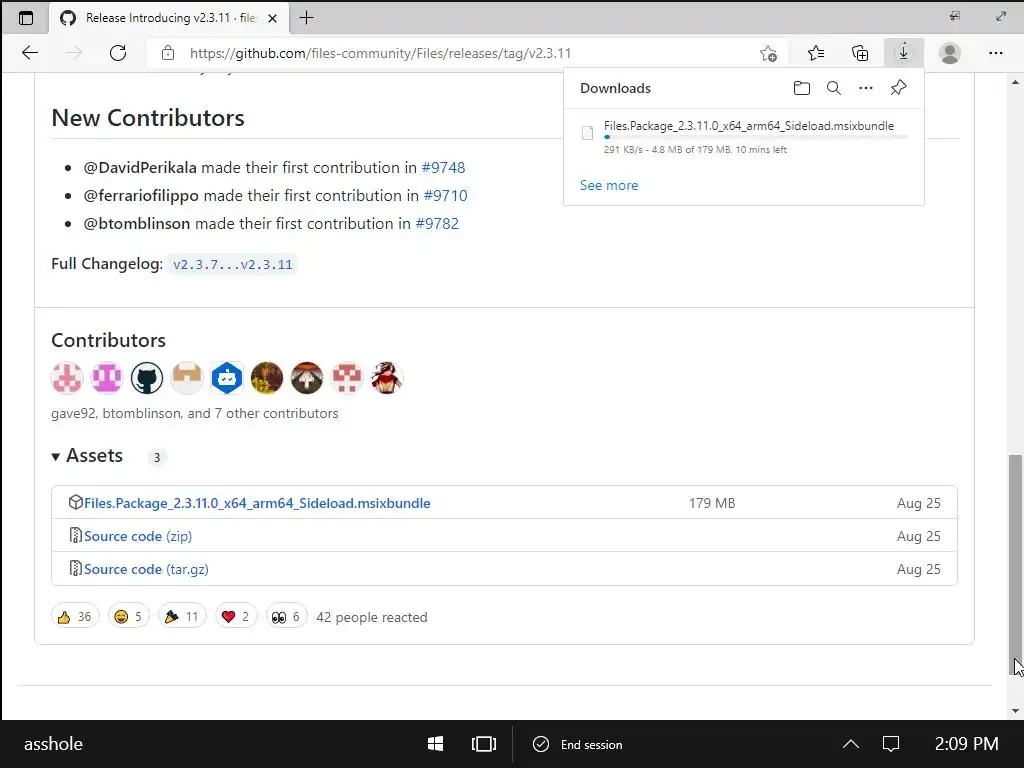Screen dimensions: 1024x768
Task: Click the site padlock icon
Action: [168, 53]
